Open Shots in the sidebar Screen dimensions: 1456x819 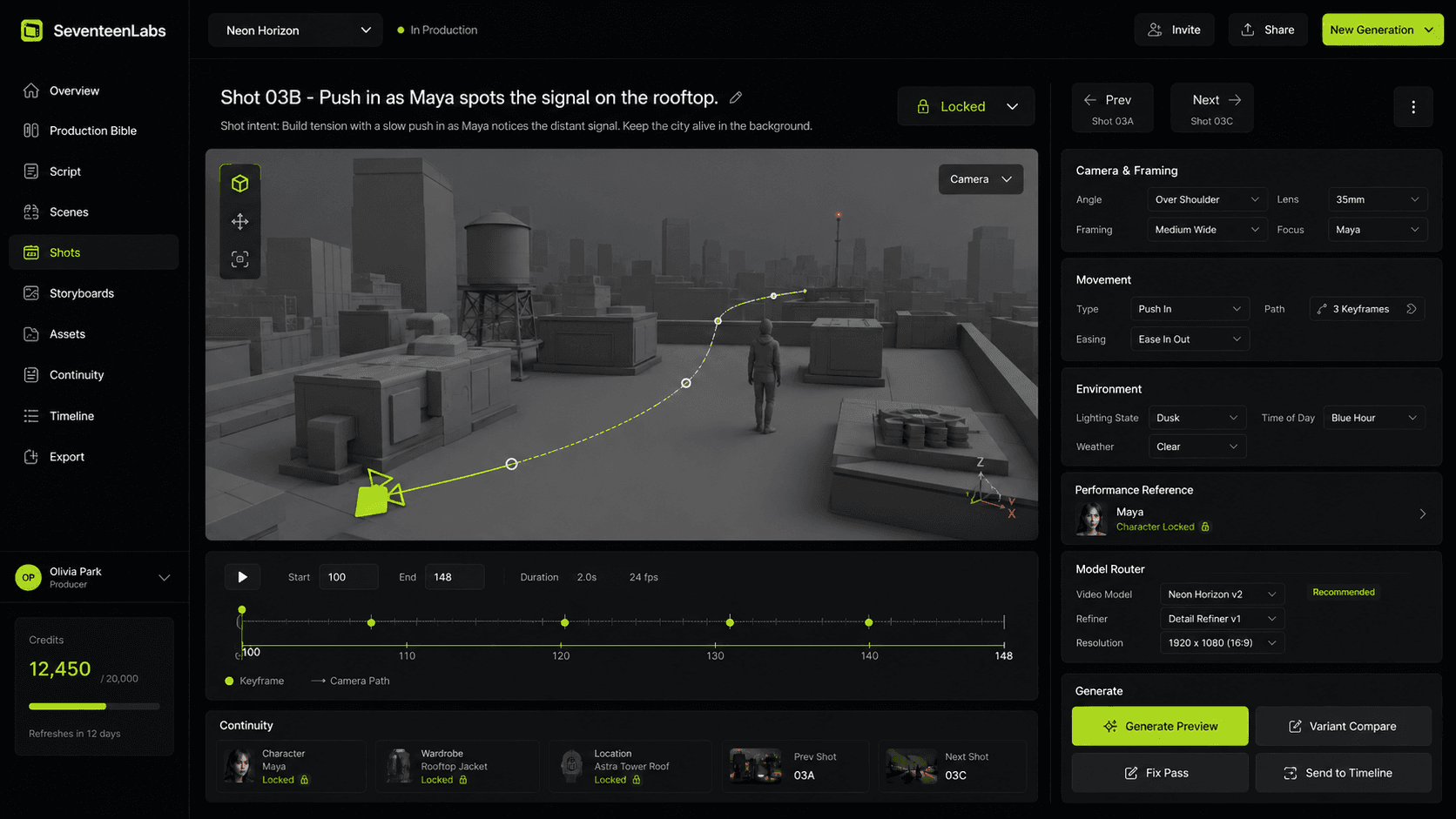click(94, 252)
